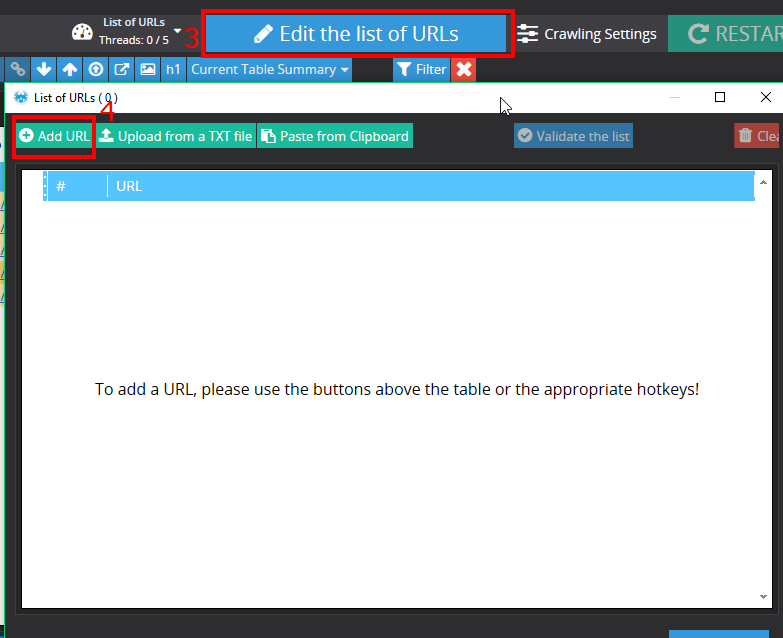
Task: Click the URL column header
Action: (x=431, y=186)
